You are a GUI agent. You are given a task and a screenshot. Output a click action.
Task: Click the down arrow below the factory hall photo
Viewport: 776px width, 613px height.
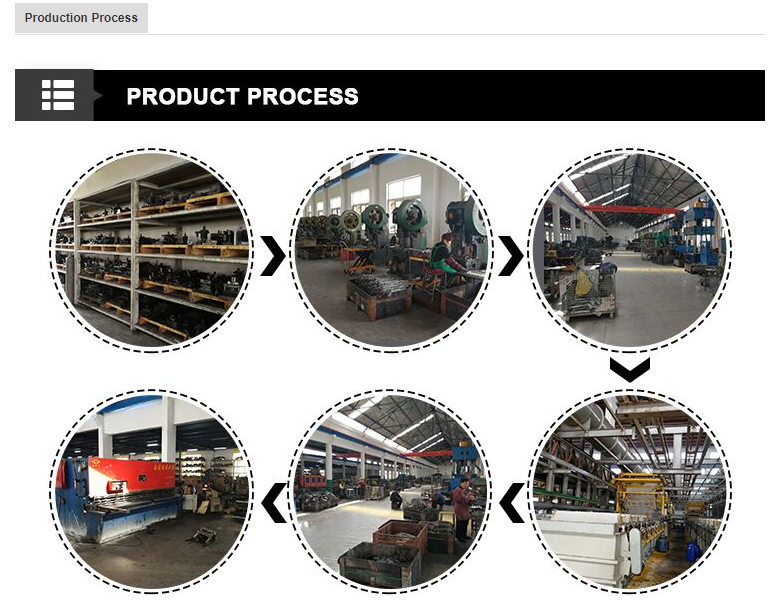pyautogui.click(x=630, y=370)
